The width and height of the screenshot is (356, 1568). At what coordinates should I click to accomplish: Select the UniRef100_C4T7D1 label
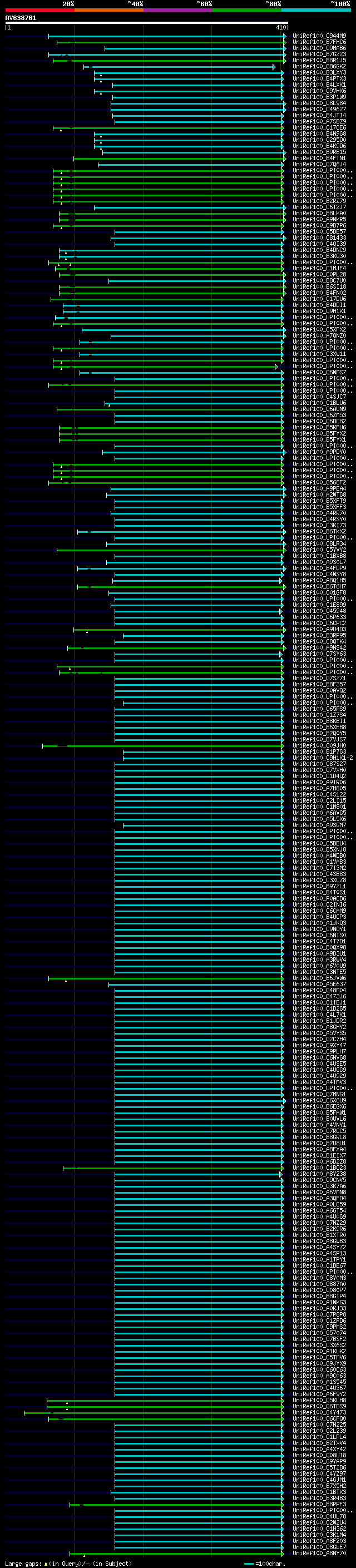pyautogui.click(x=319, y=941)
